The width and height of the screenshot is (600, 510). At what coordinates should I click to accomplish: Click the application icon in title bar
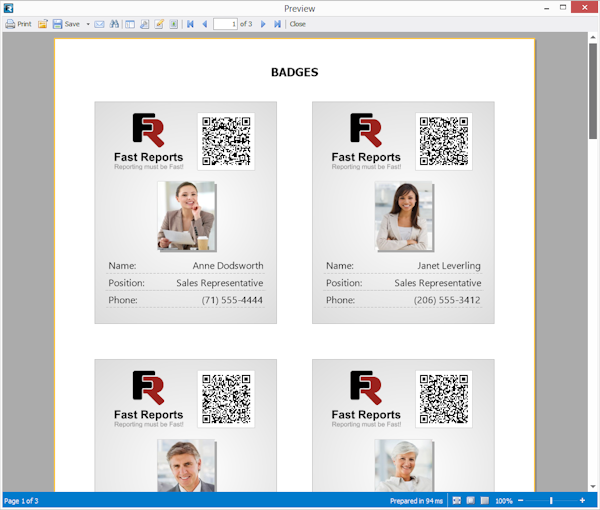(x=8, y=8)
